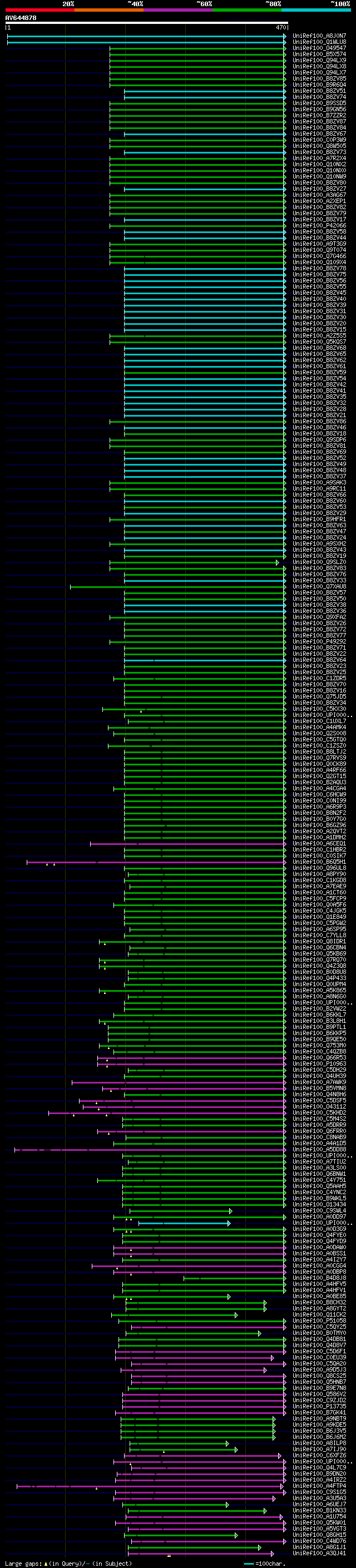Image resolution: width=356 pixels, height=1568 pixels.
Task: Click entry UniRef100_A6CEQ1
Action: (x=319, y=844)
